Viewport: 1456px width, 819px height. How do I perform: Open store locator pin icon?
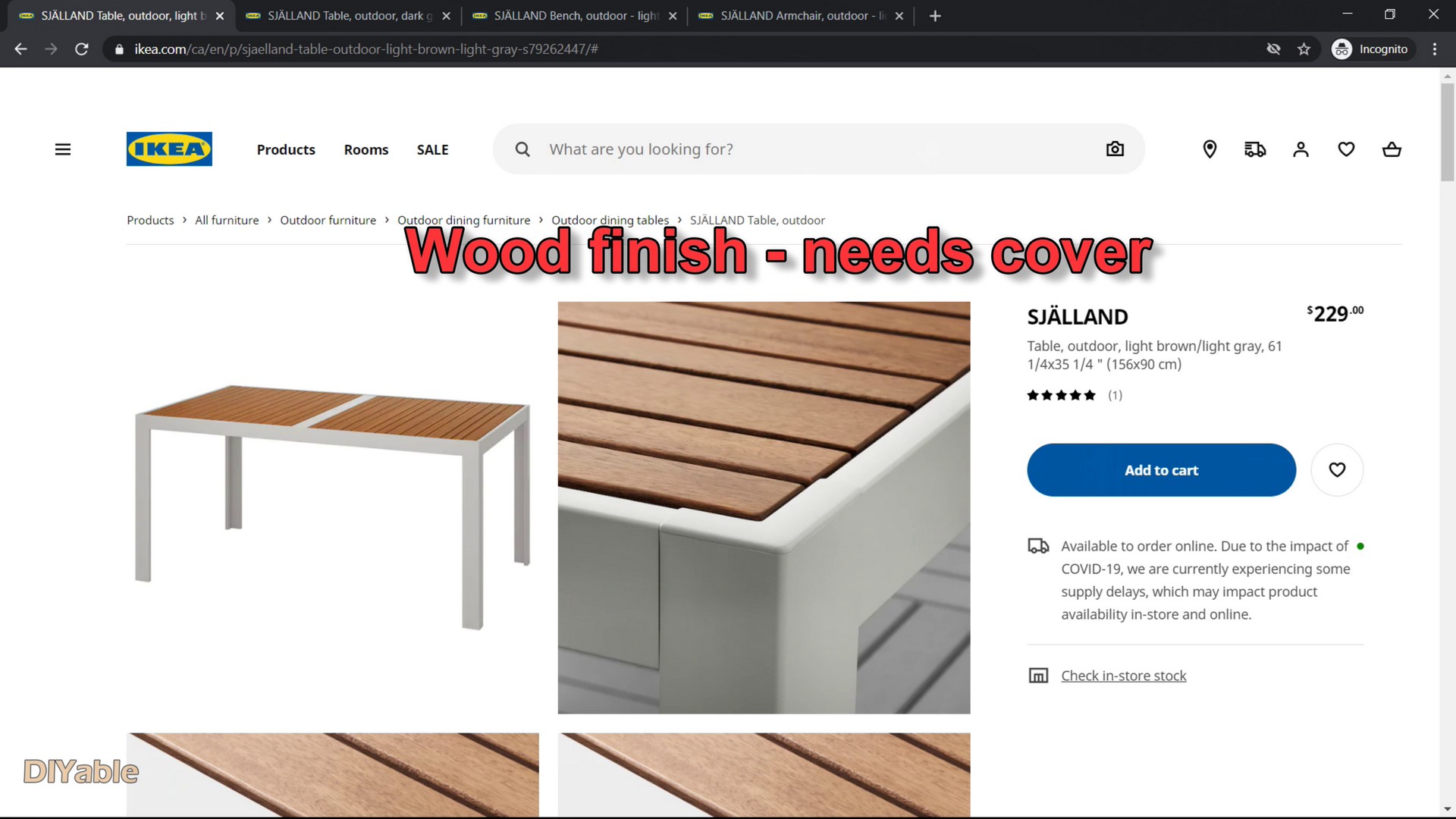[1210, 149]
